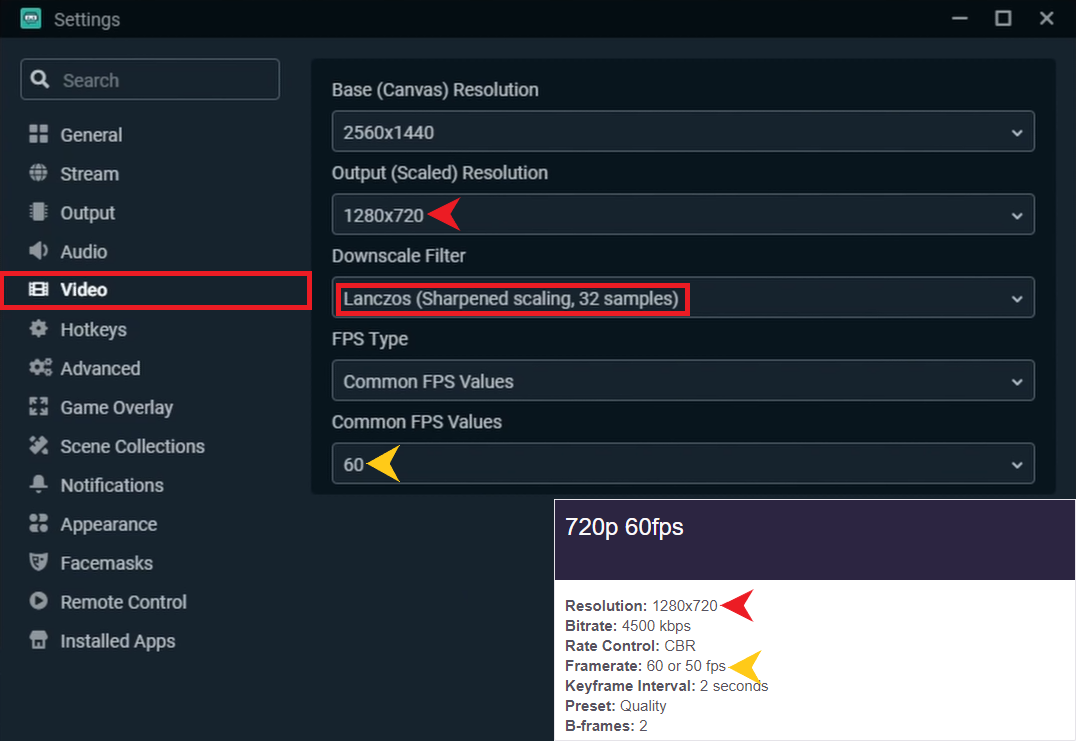Click the 'Bitrate: 4500 kbps' text

click(x=627, y=626)
